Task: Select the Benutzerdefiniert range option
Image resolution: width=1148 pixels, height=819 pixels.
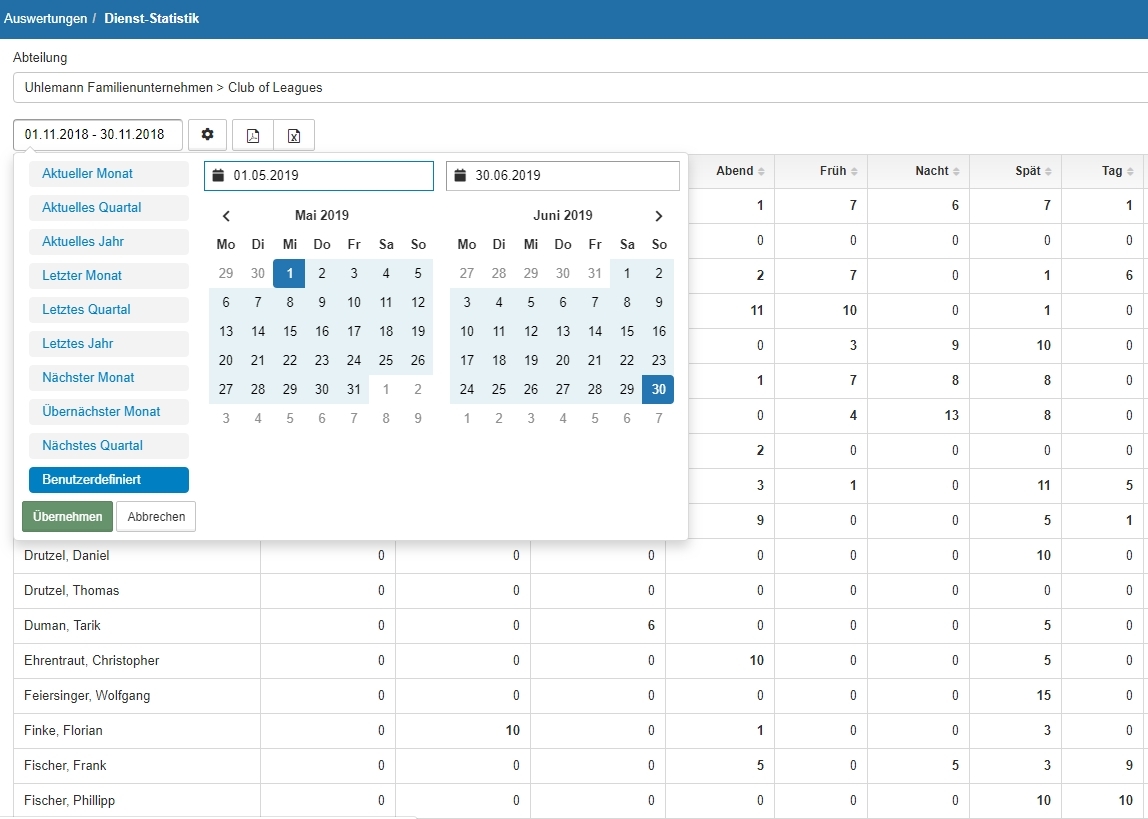Action: pos(109,480)
